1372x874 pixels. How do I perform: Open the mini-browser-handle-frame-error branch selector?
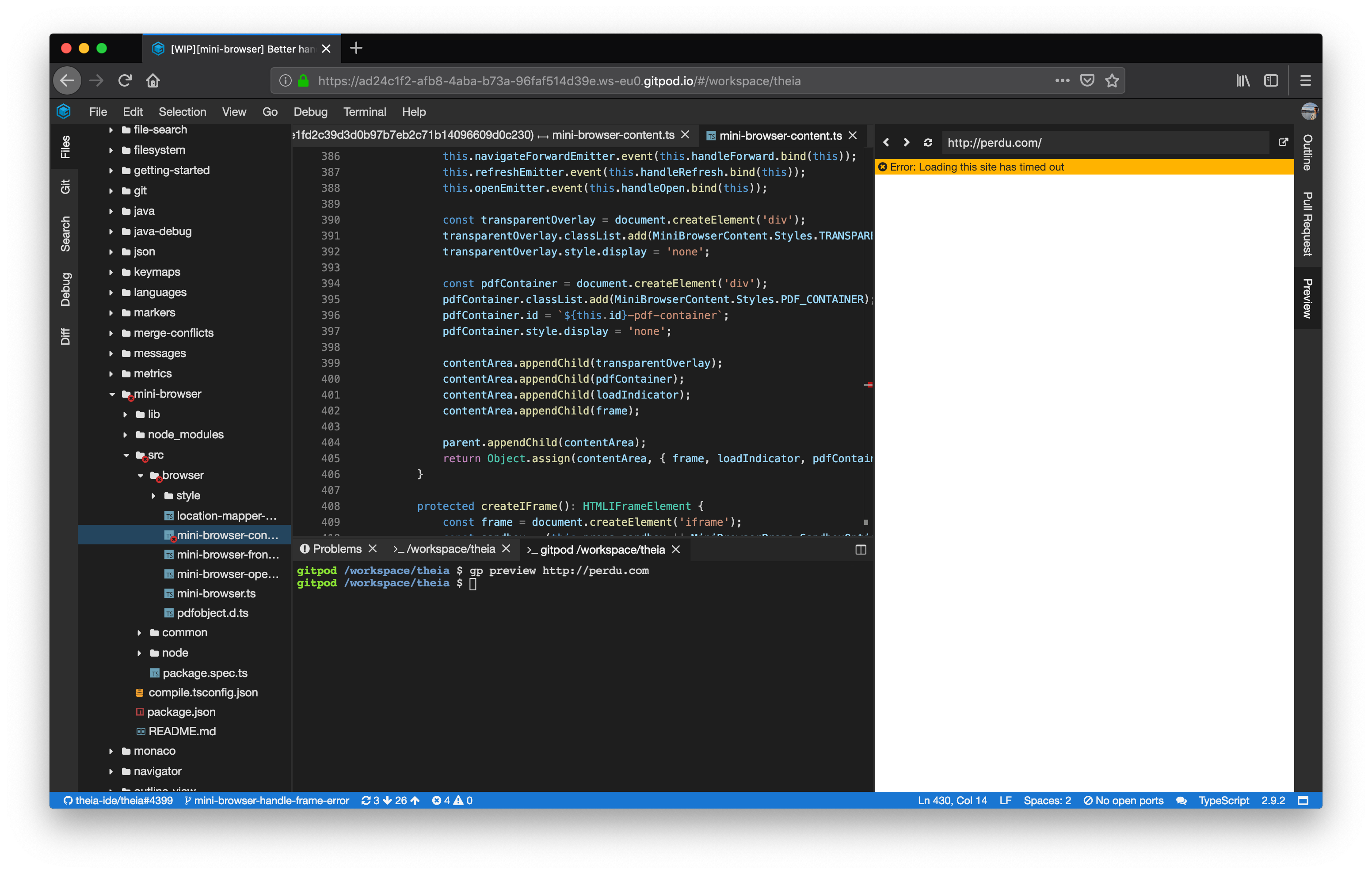(268, 800)
